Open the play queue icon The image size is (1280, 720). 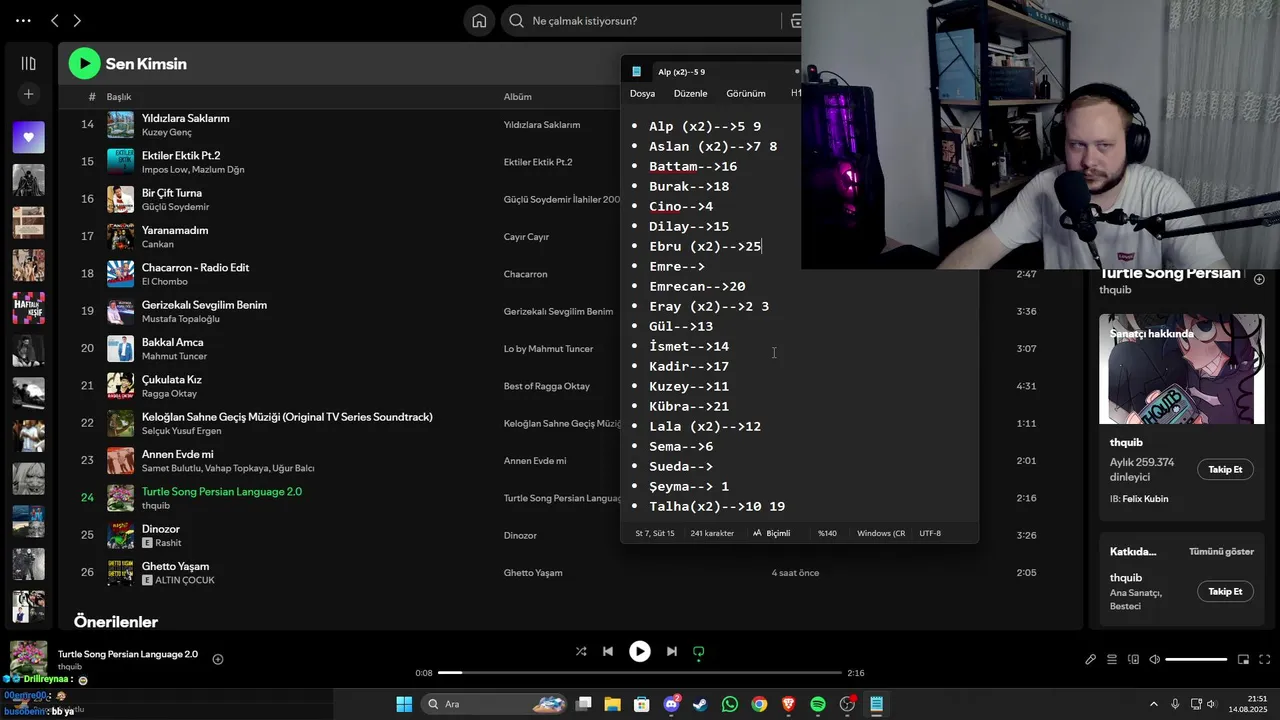click(x=1112, y=660)
